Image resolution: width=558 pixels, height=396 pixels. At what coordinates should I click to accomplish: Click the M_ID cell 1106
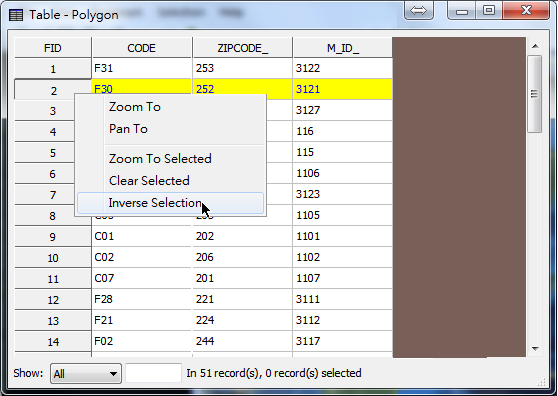click(x=343, y=173)
